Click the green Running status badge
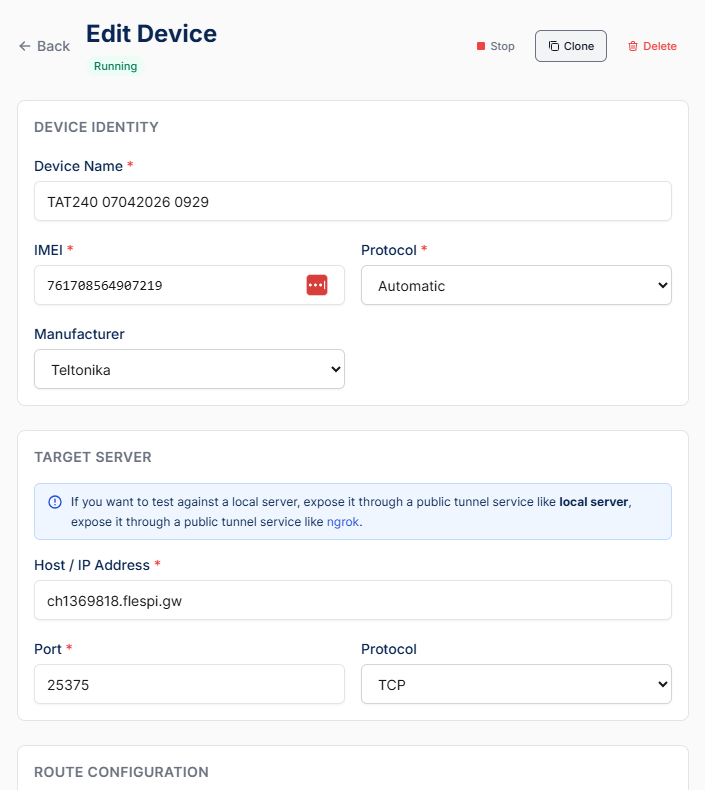 point(115,66)
